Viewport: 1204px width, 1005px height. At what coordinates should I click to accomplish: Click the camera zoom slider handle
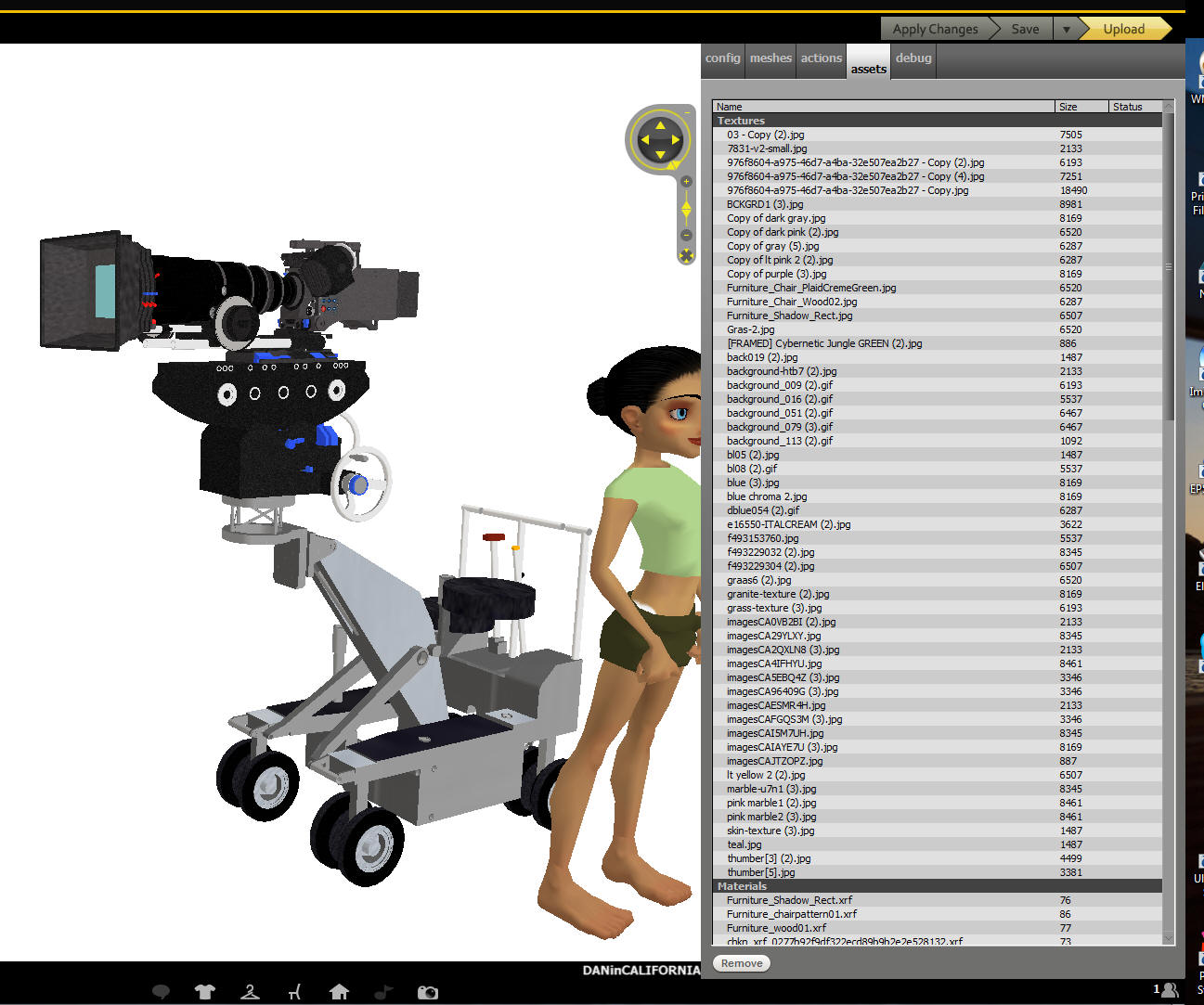click(686, 209)
